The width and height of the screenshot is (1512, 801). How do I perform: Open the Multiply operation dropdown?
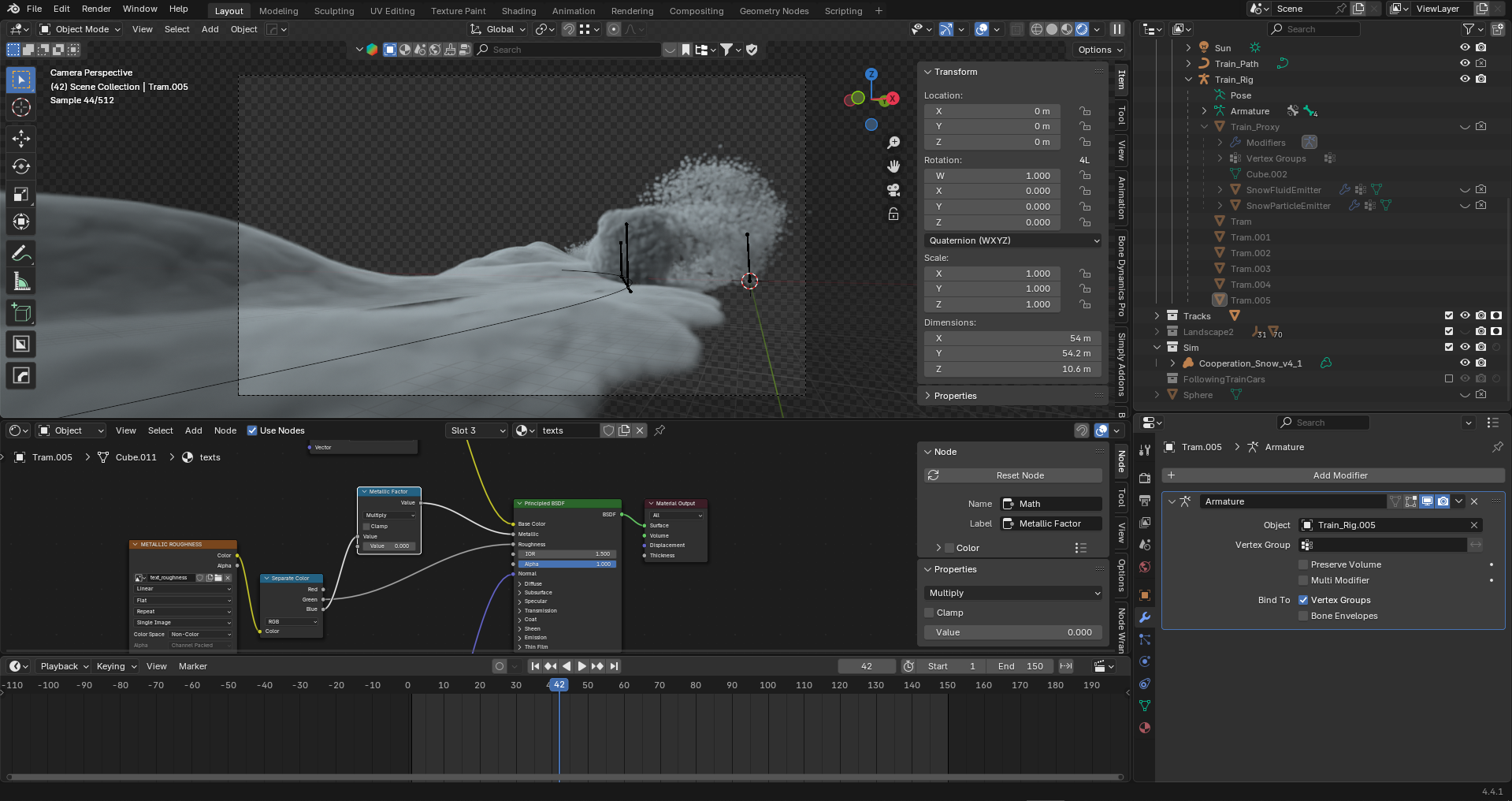click(1012, 593)
